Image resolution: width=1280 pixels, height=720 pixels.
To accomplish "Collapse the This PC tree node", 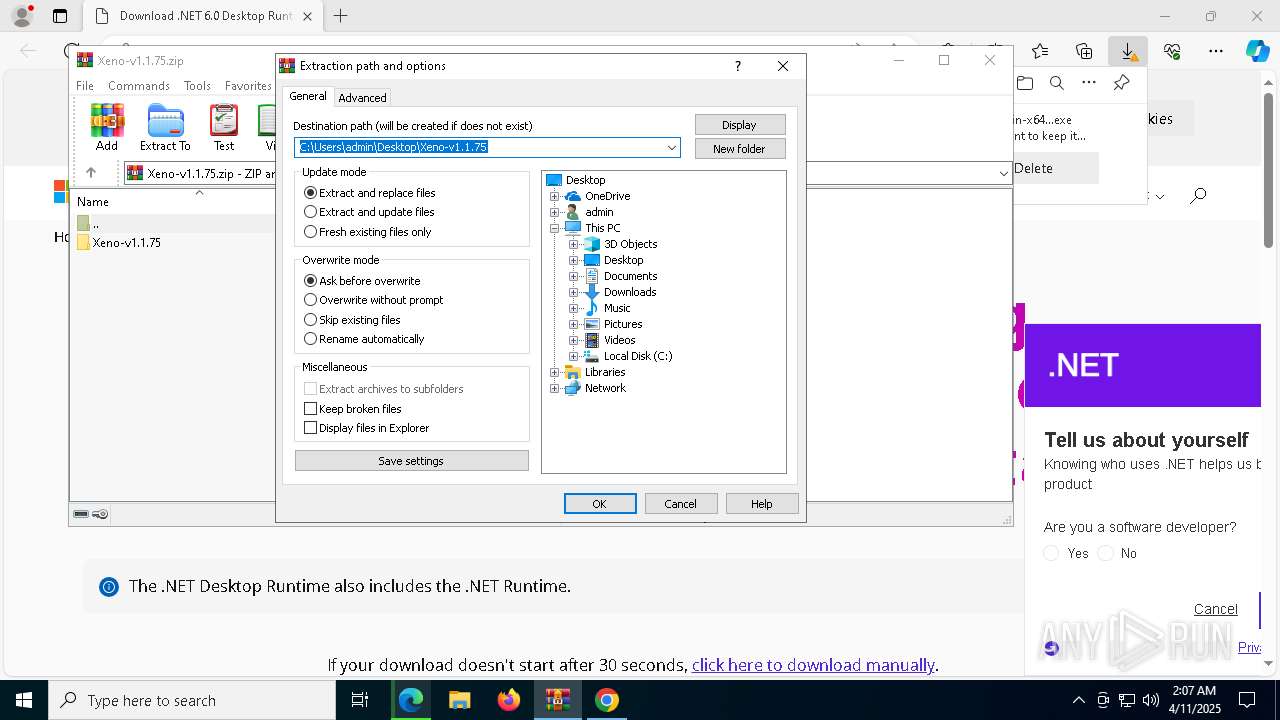I will coord(555,228).
